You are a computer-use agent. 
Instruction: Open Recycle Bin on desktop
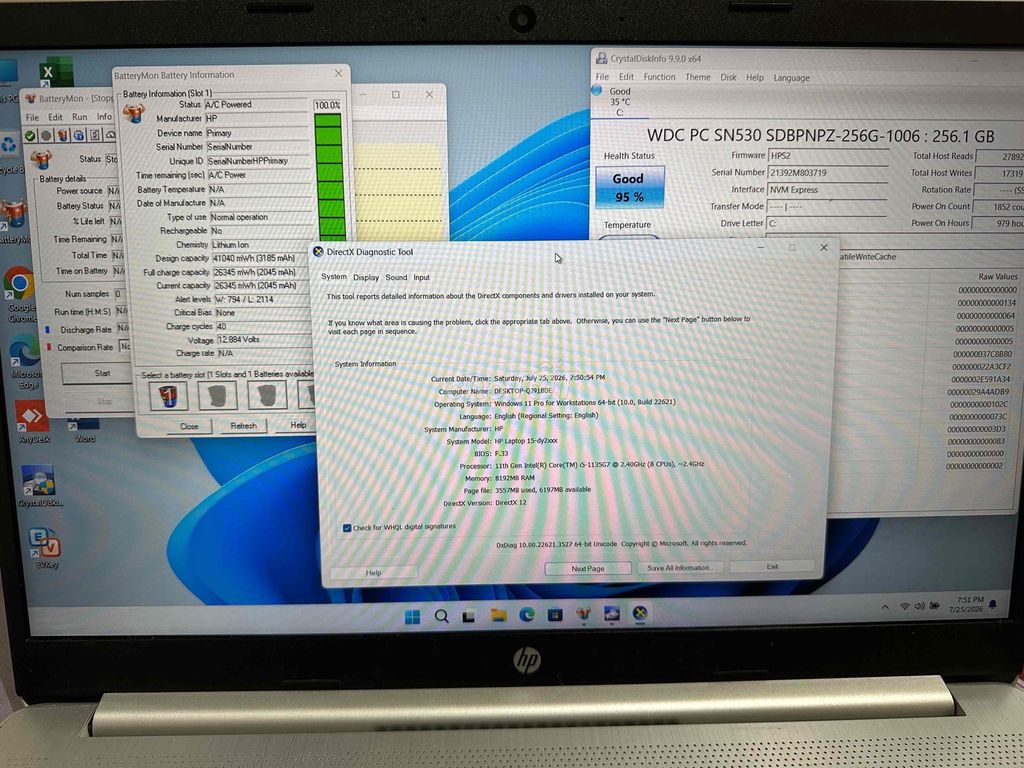click(10, 153)
